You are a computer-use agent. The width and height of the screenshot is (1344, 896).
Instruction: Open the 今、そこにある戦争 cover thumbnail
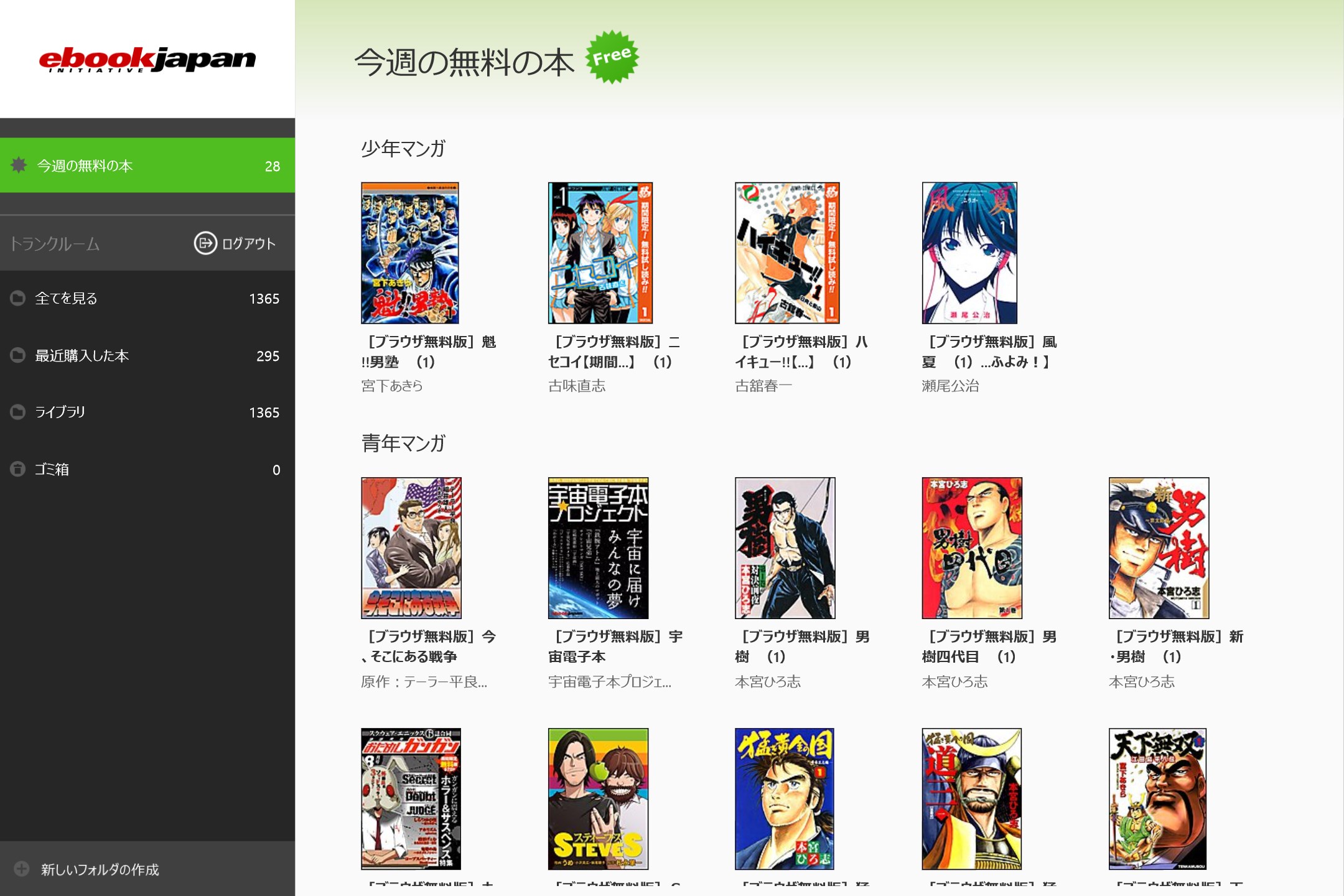coord(411,548)
